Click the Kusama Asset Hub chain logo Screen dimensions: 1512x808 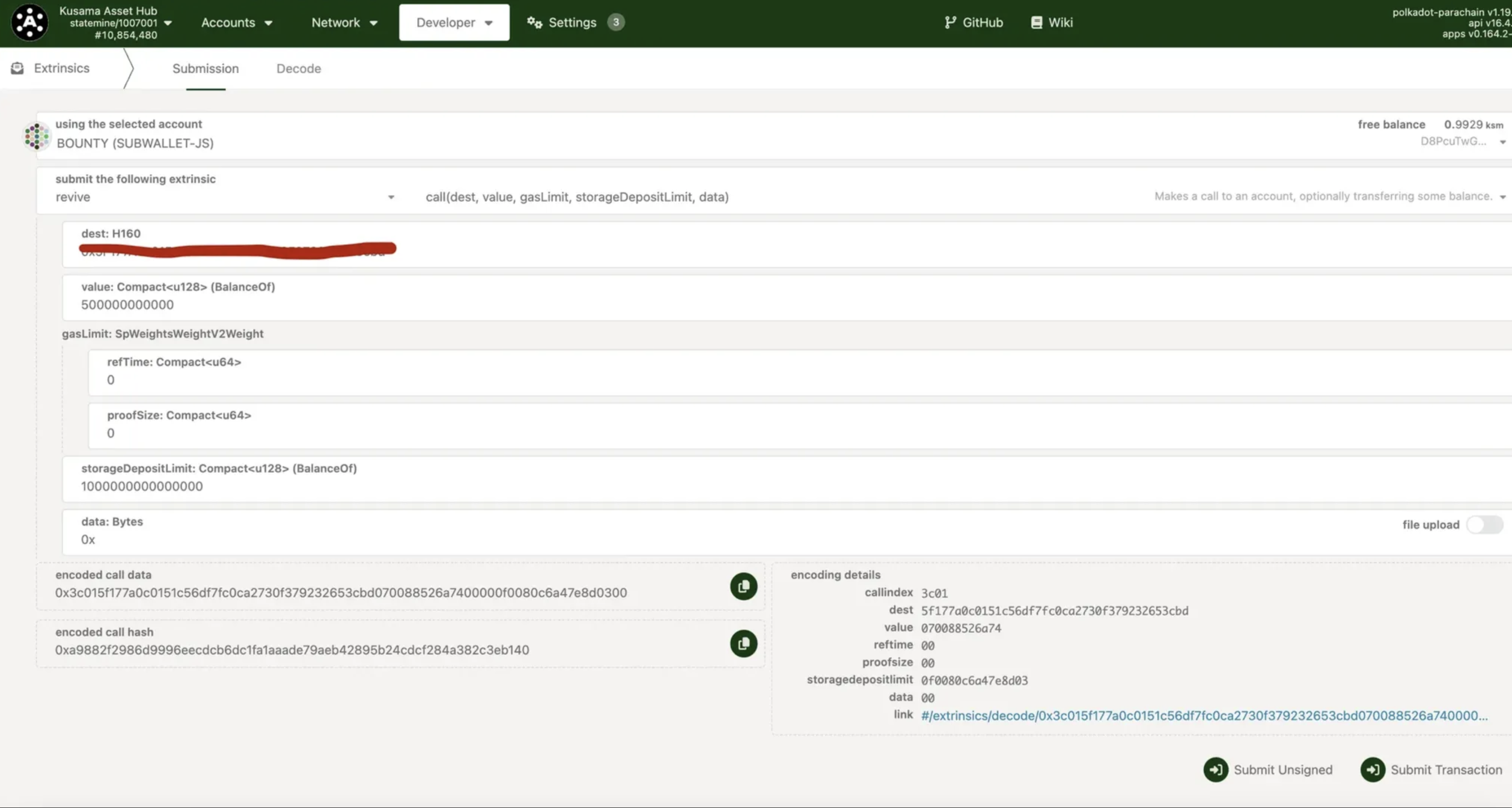point(29,22)
